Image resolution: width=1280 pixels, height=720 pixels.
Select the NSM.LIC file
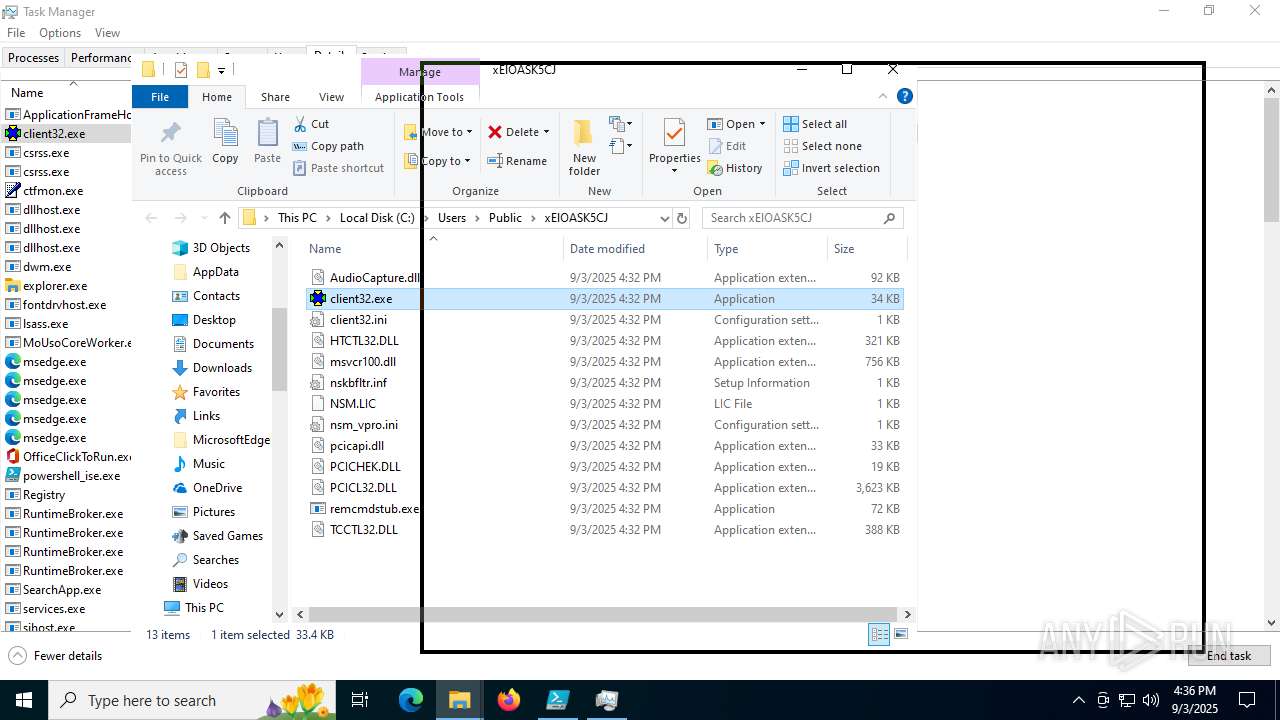coord(352,404)
